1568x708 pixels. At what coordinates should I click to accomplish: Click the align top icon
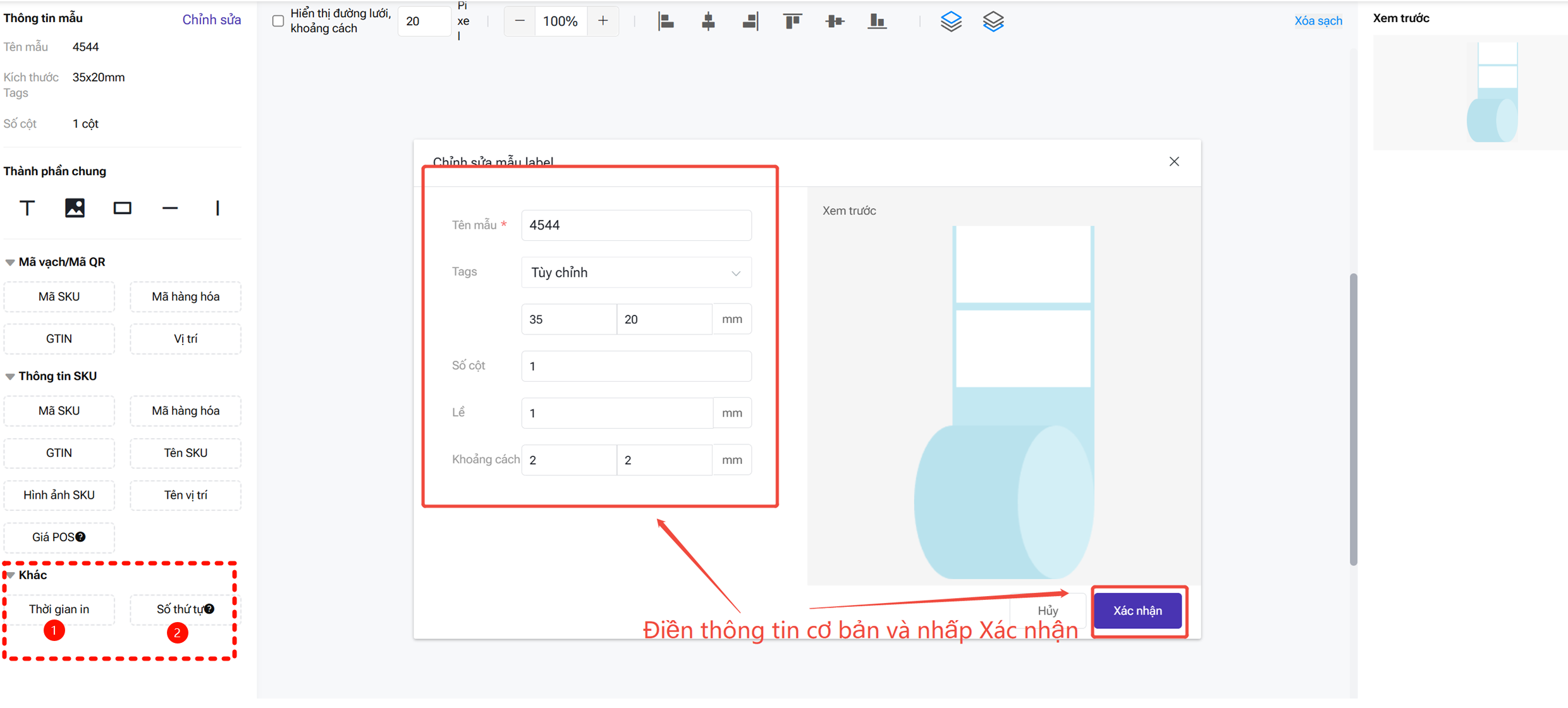coord(792,21)
